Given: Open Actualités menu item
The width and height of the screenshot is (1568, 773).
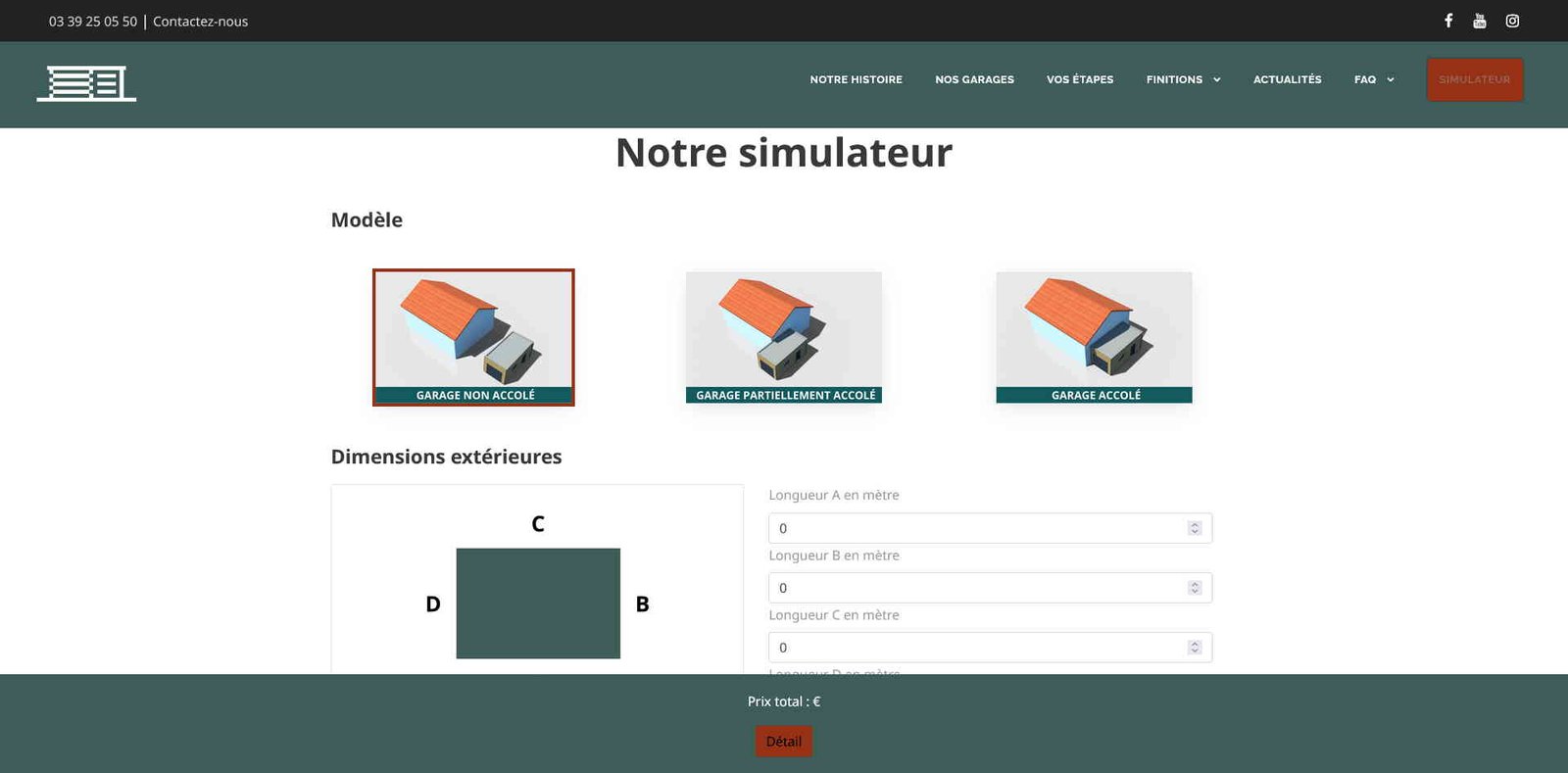Looking at the screenshot, I should click(1287, 79).
